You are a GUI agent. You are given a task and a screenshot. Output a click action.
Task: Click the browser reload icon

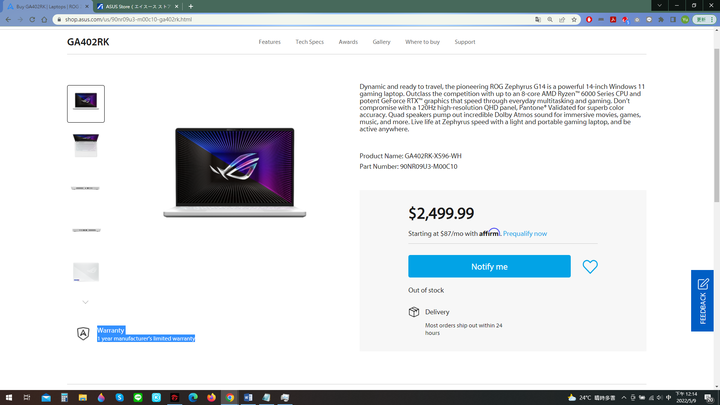click(x=32, y=20)
